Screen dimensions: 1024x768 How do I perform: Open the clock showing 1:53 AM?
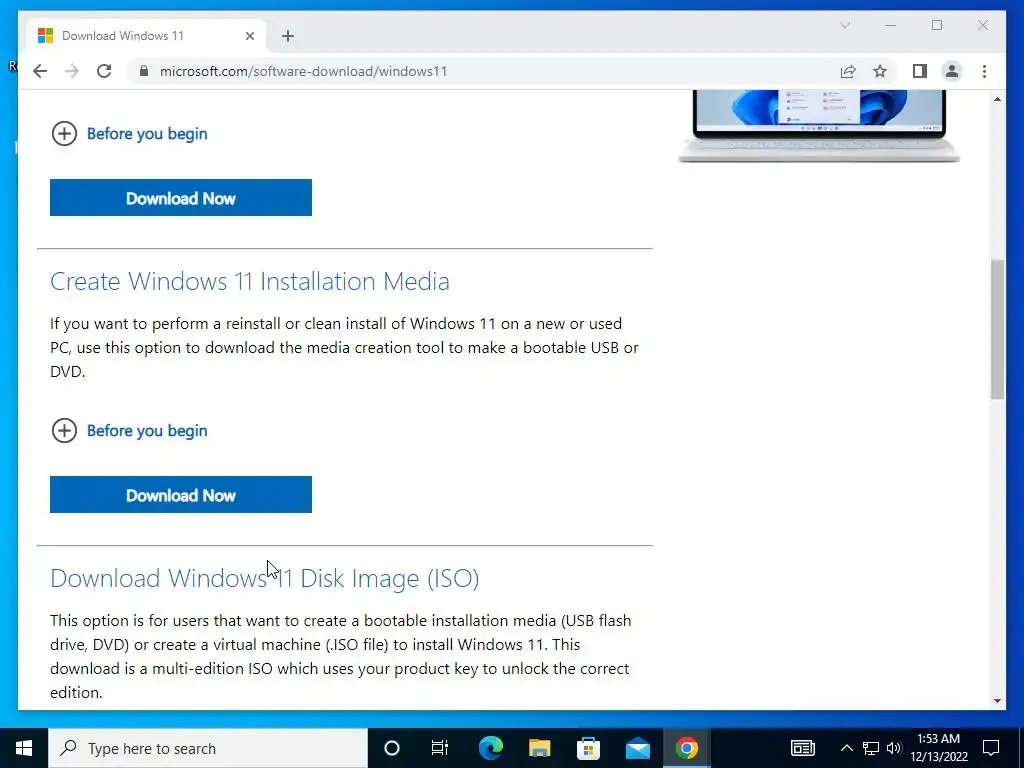(938, 748)
